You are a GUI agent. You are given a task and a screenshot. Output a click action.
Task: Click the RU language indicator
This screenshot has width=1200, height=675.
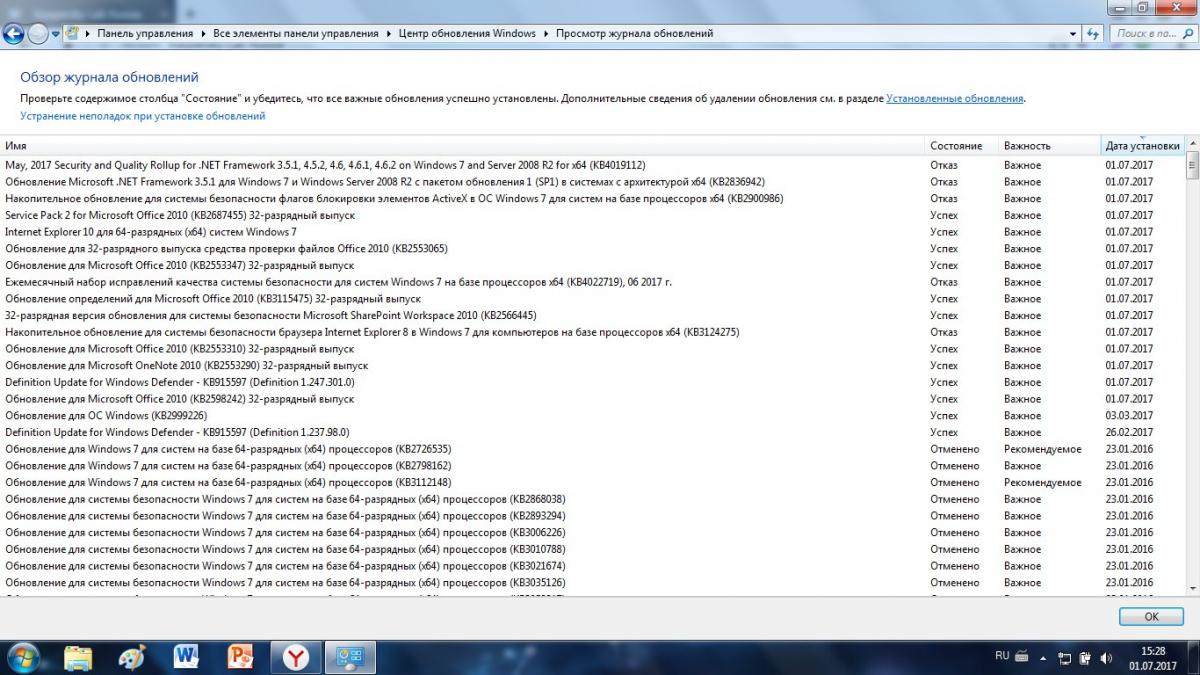point(1002,656)
